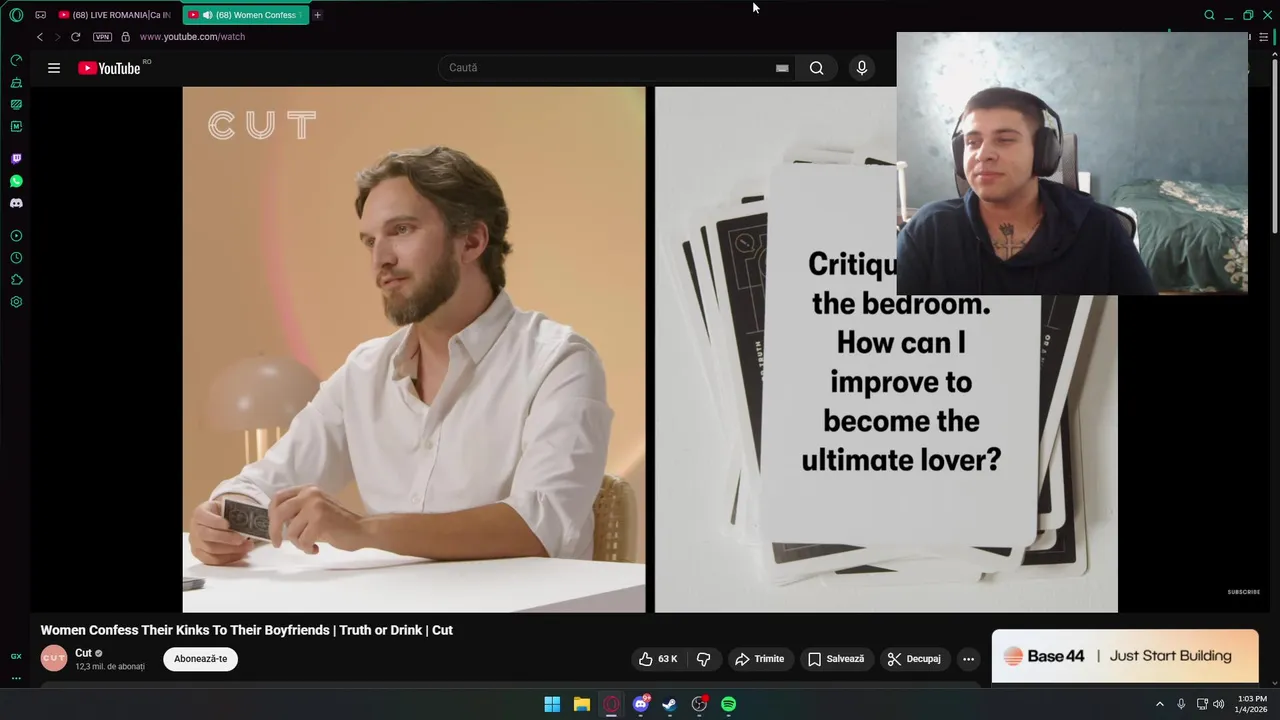
Task: Open the Player panel in sidebar
Action: pos(16,236)
